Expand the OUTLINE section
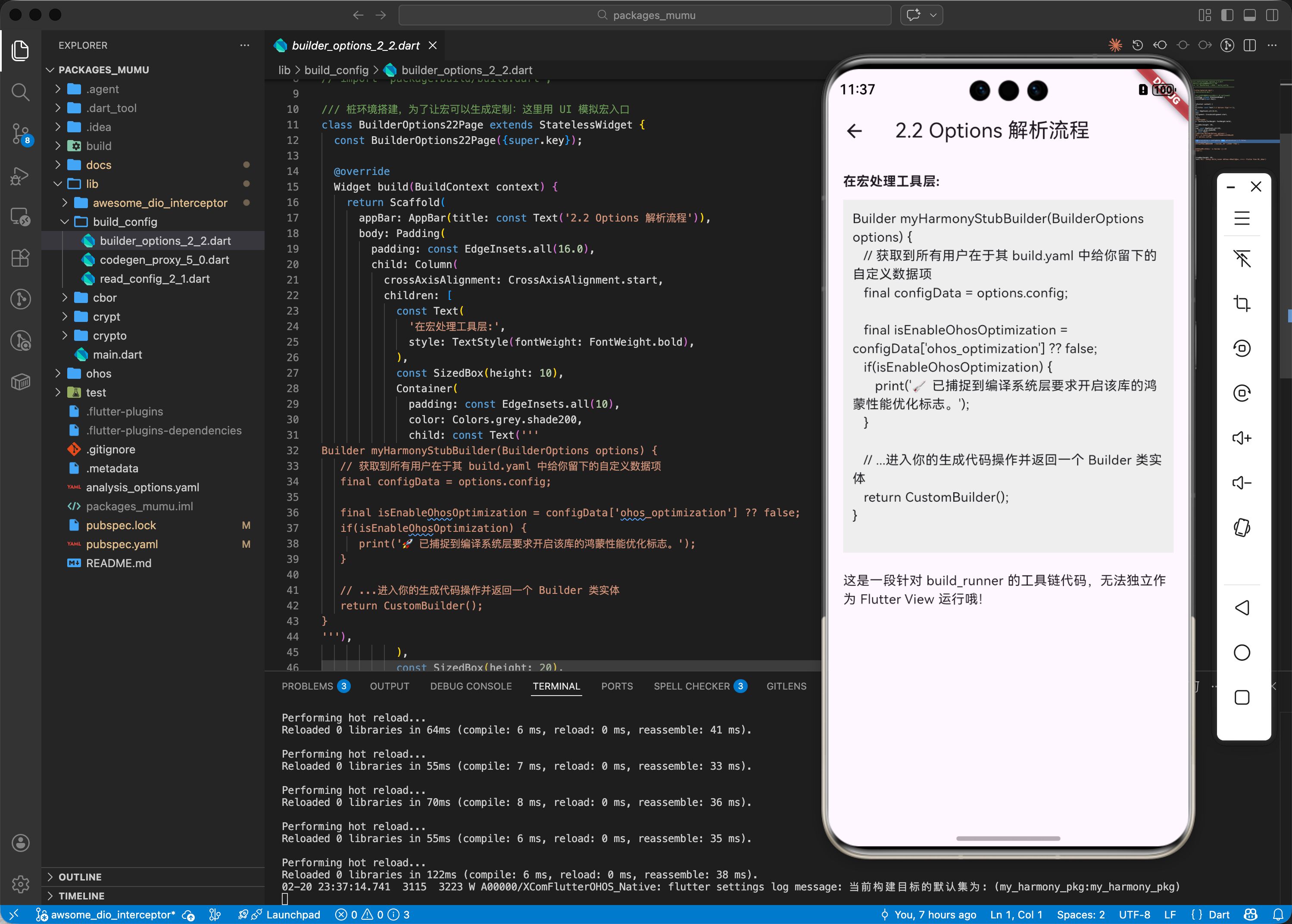 click(x=80, y=877)
